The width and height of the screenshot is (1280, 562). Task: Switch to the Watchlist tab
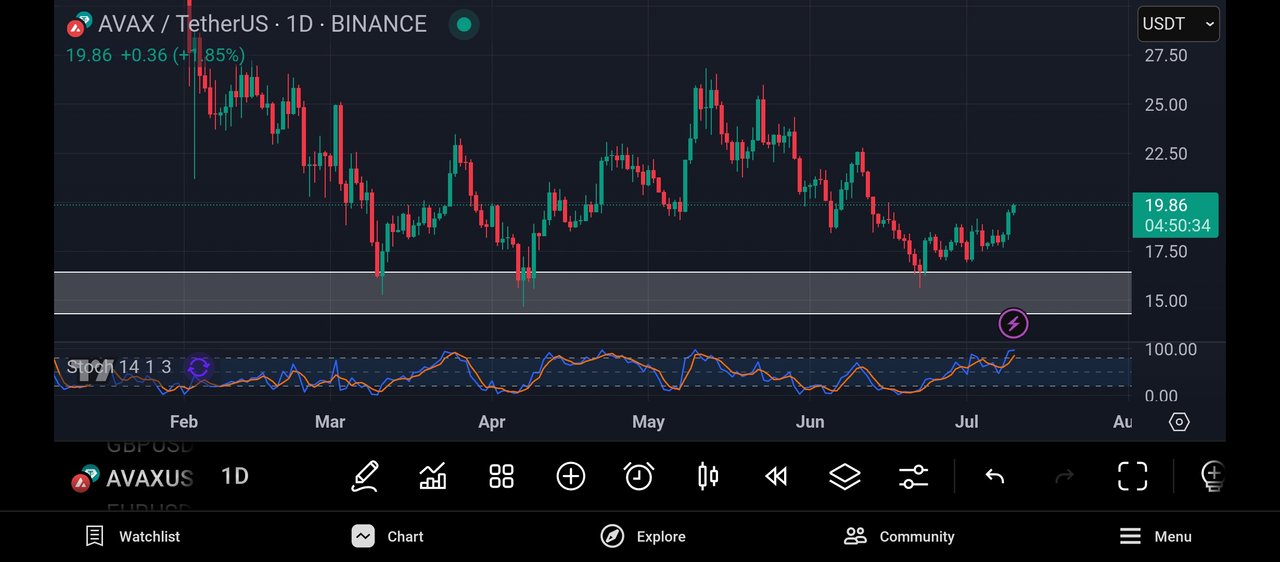click(133, 537)
